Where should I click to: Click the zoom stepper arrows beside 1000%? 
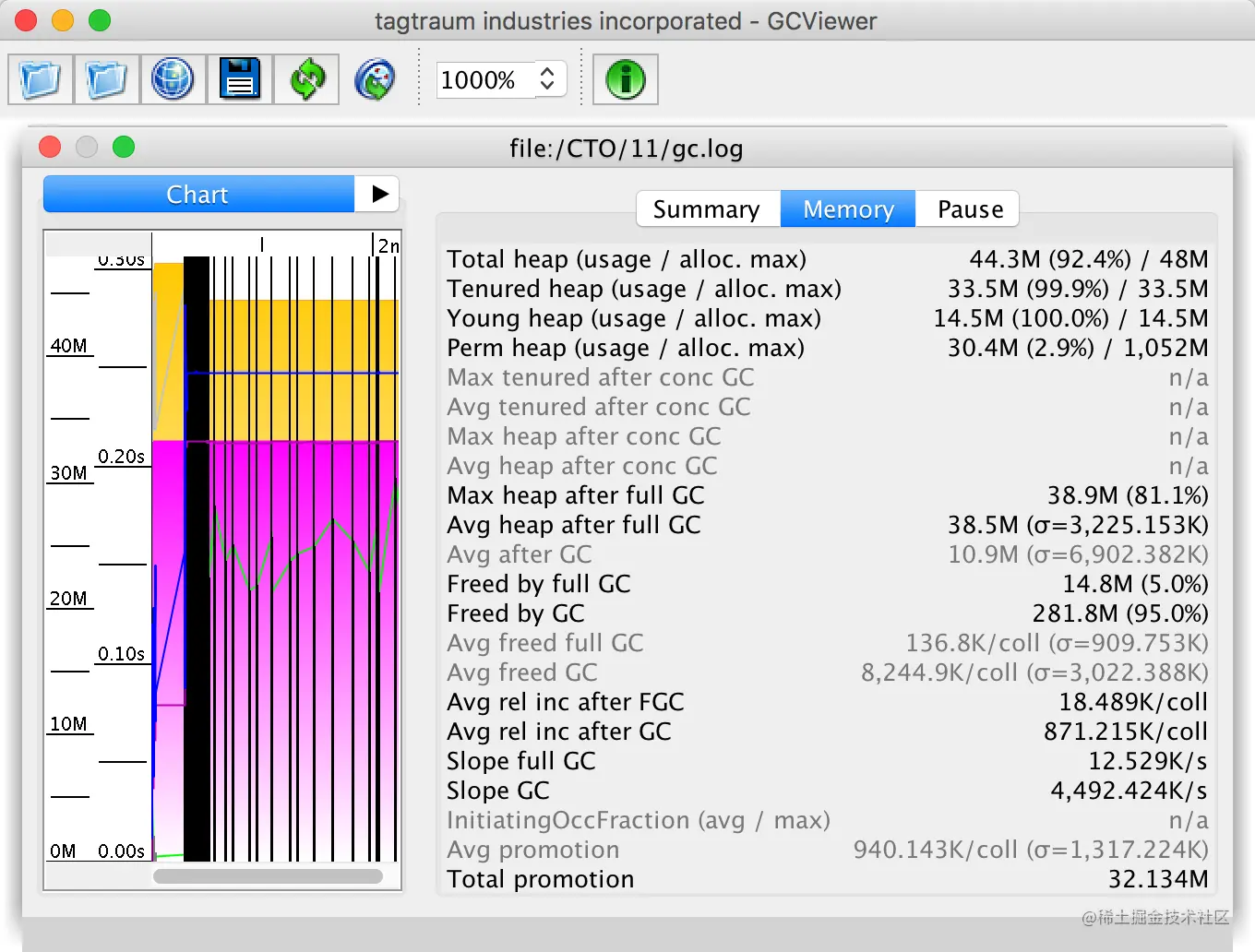548,79
